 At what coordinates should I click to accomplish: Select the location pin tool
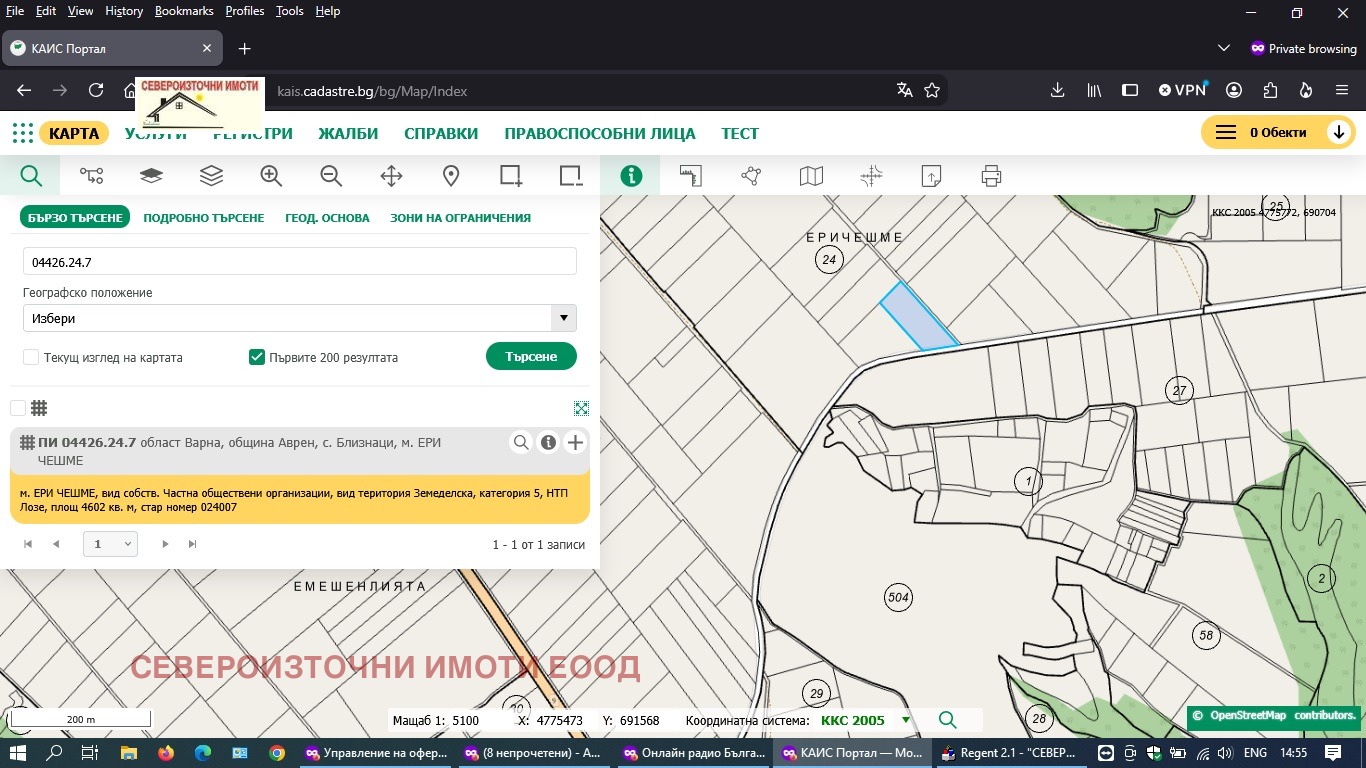pos(451,176)
